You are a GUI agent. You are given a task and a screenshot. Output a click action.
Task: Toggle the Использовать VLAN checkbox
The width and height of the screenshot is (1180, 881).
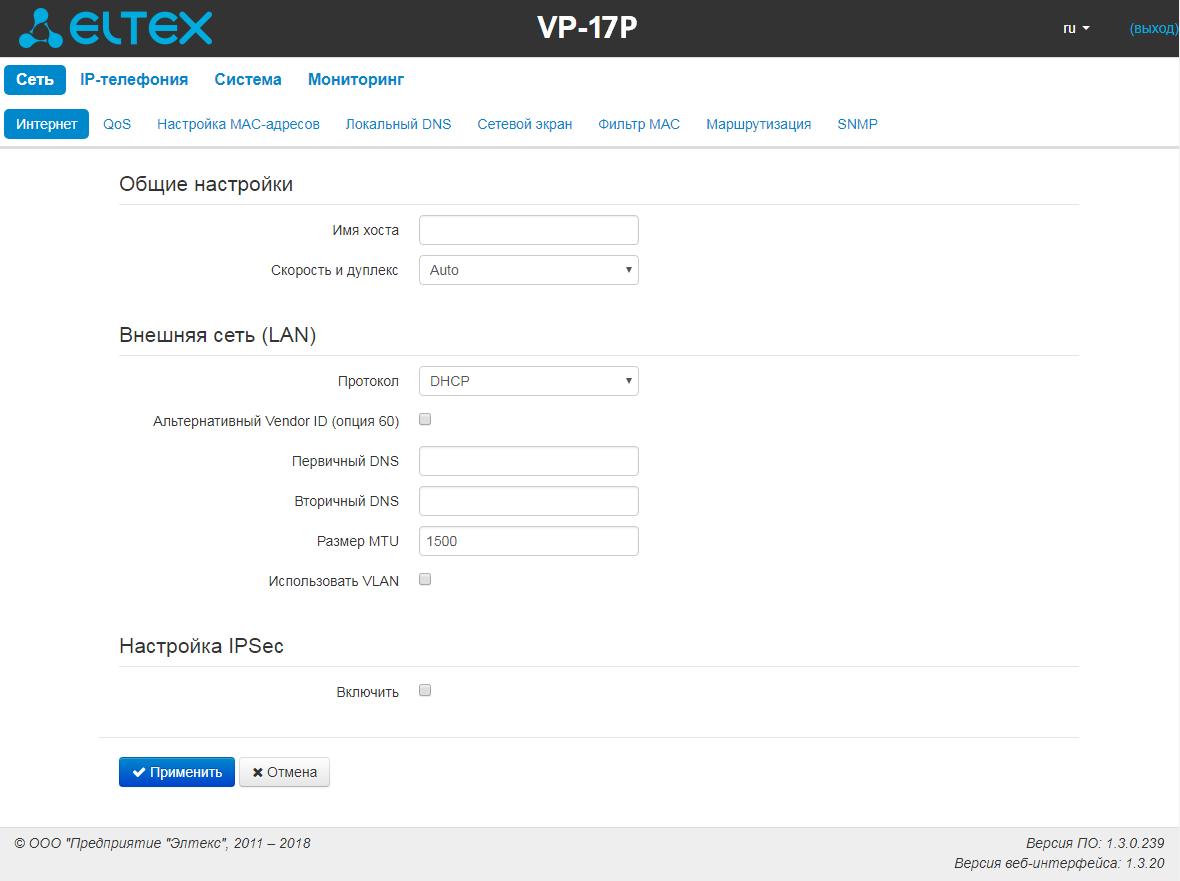point(425,579)
